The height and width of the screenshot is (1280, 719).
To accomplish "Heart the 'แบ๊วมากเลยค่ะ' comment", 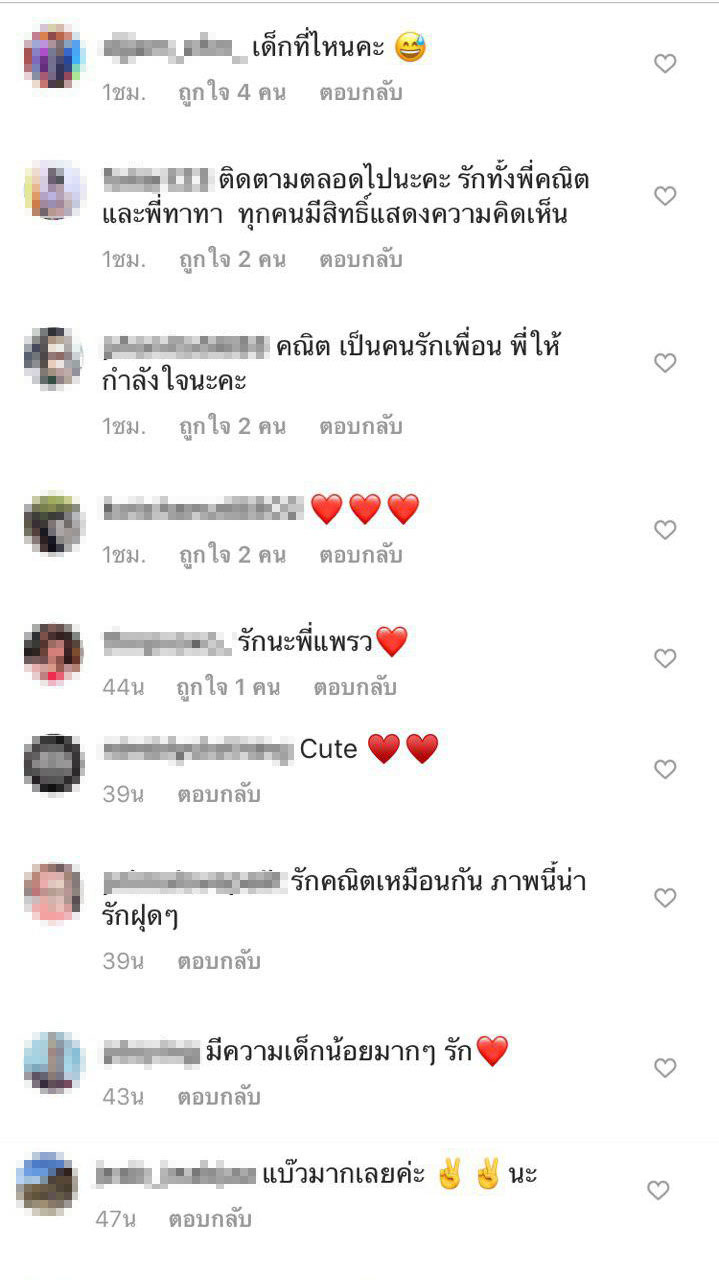I will click(x=657, y=1191).
